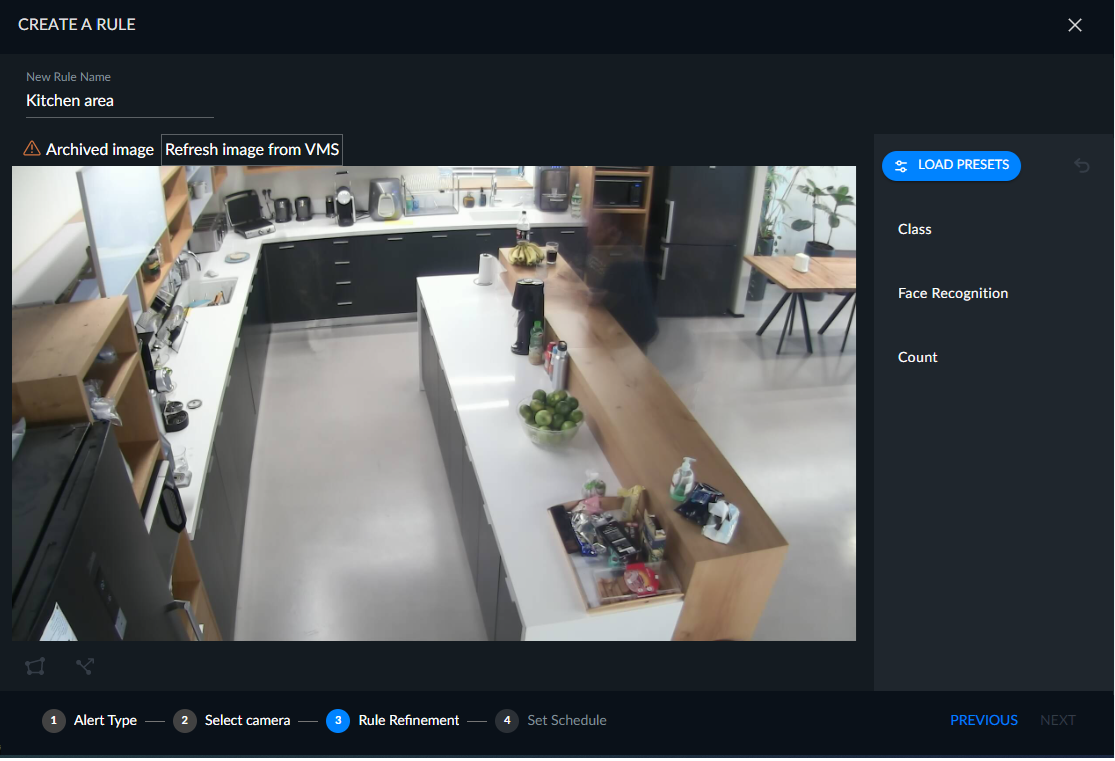Image resolution: width=1115 pixels, height=761 pixels.
Task: Click the step 4 circle for Set Schedule
Action: tap(507, 720)
